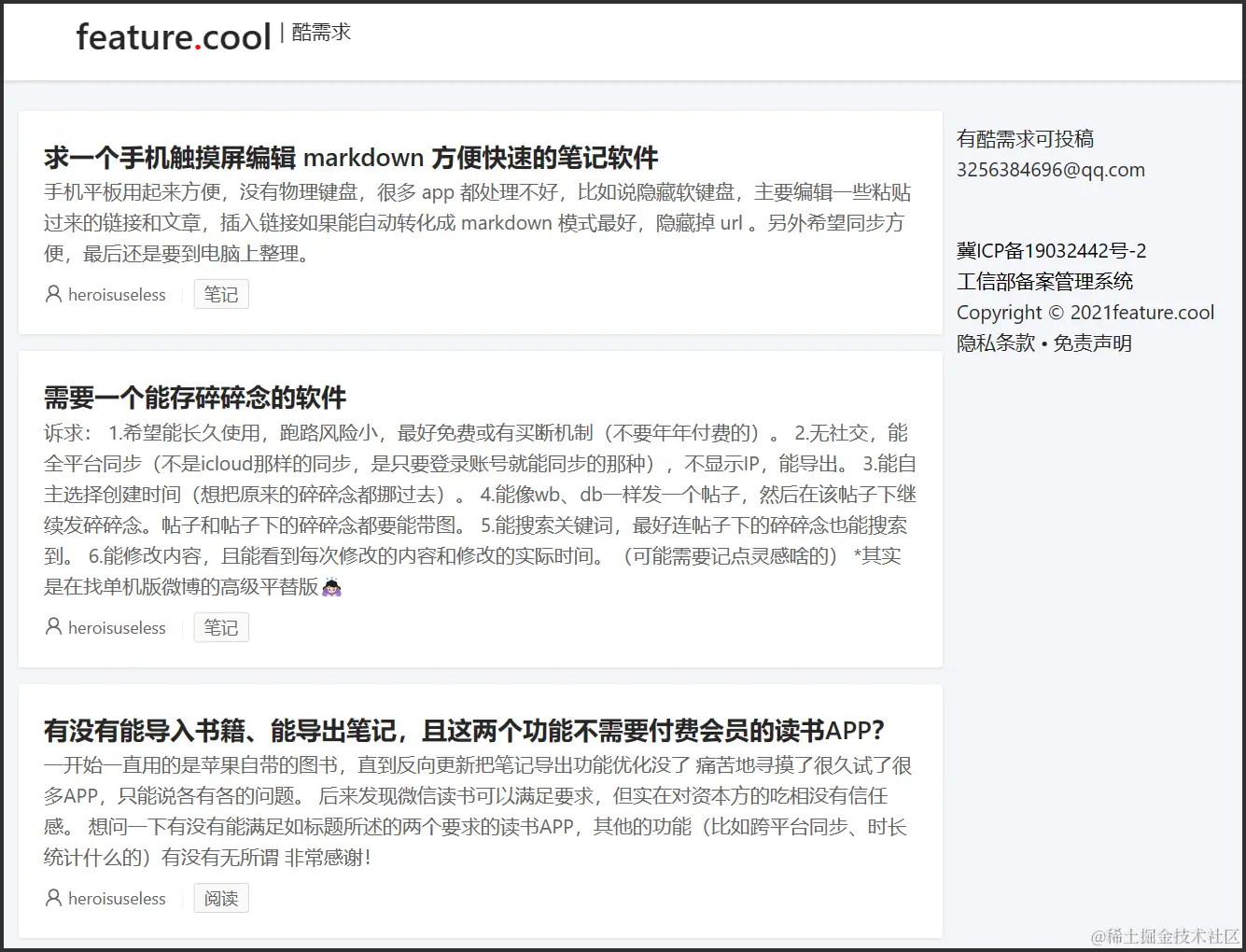Viewport: 1246px width, 952px height.
Task: Click Copyright © 2021feature.cool text
Action: coord(1085,313)
